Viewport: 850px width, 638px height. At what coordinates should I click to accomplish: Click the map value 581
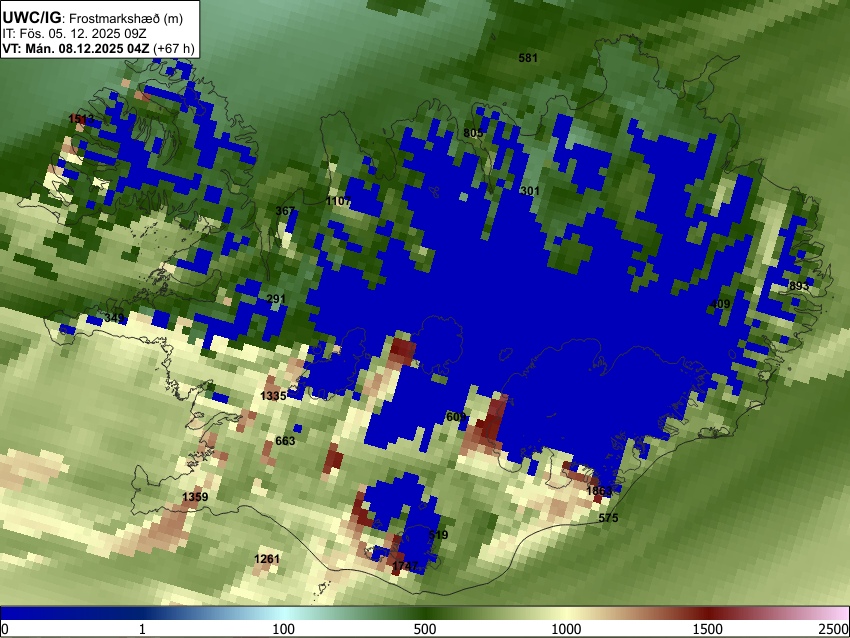[x=527, y=58]
